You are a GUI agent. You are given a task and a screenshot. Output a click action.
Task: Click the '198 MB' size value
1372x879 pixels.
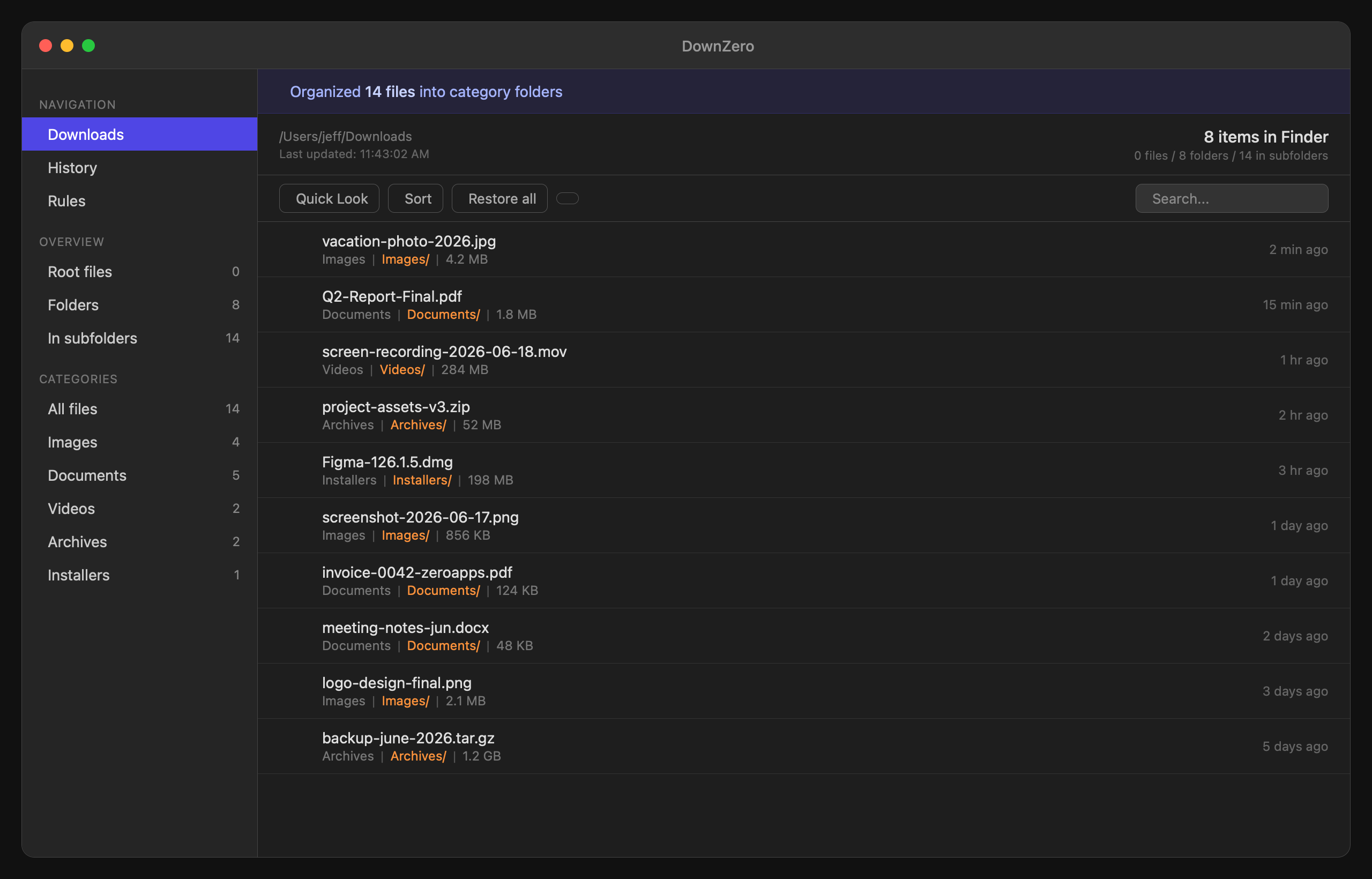(490, 480)
